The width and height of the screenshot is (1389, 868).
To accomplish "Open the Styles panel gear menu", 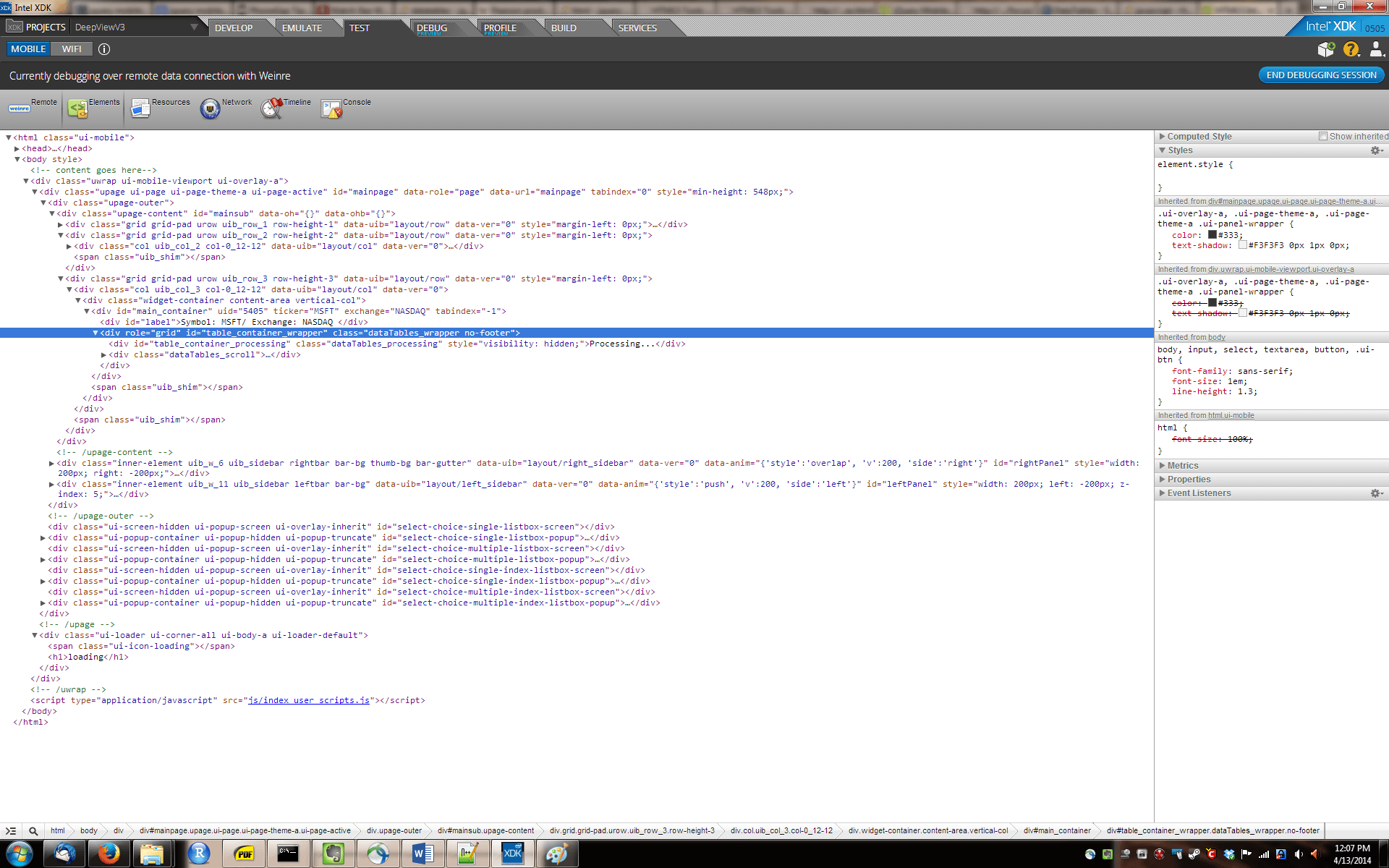I will click(x=1376, y=150).
